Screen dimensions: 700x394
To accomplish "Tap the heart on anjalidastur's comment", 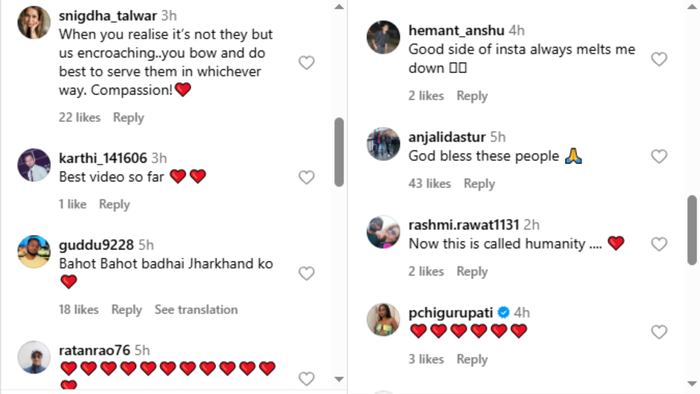I will coord(659,156).
